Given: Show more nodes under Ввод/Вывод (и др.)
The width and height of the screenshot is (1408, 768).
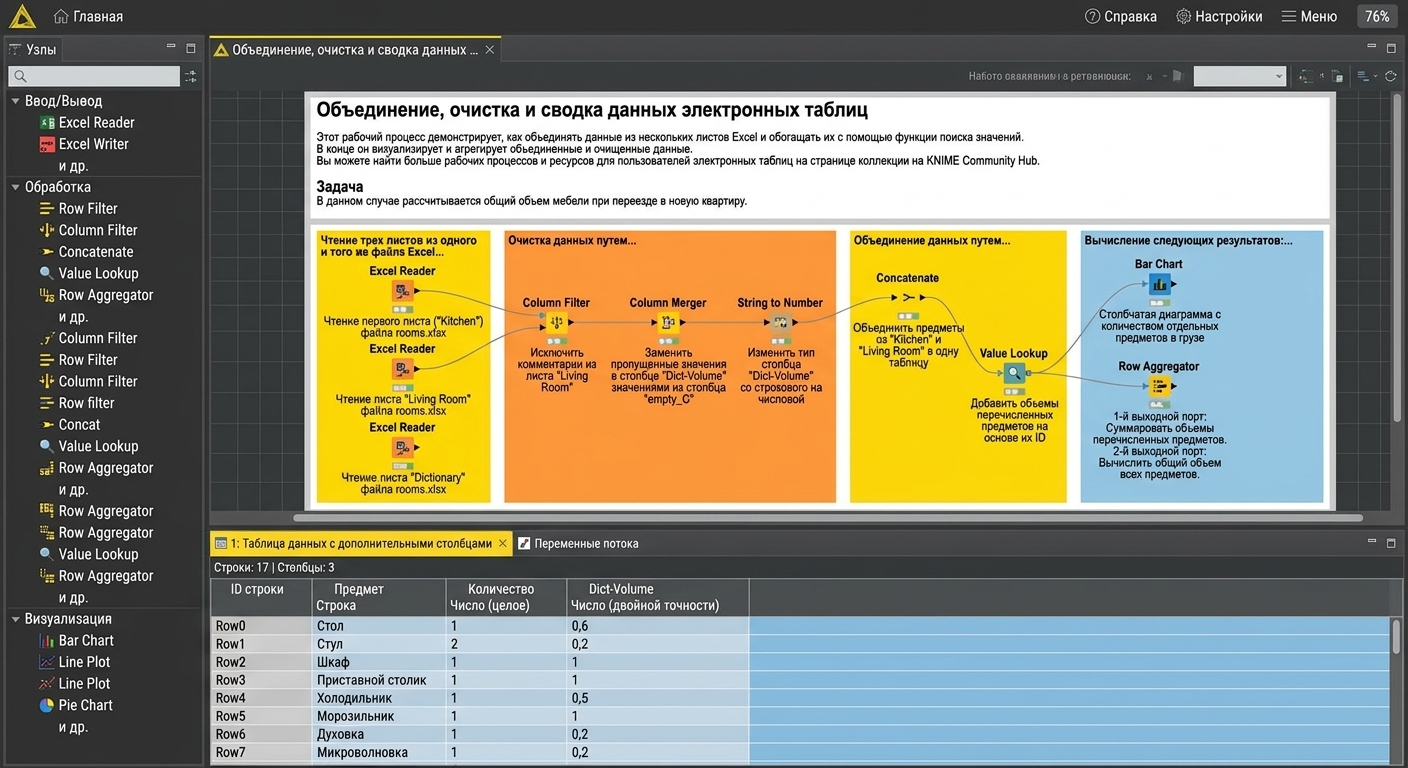Looking at the screenshot, I should click(73, 166).
